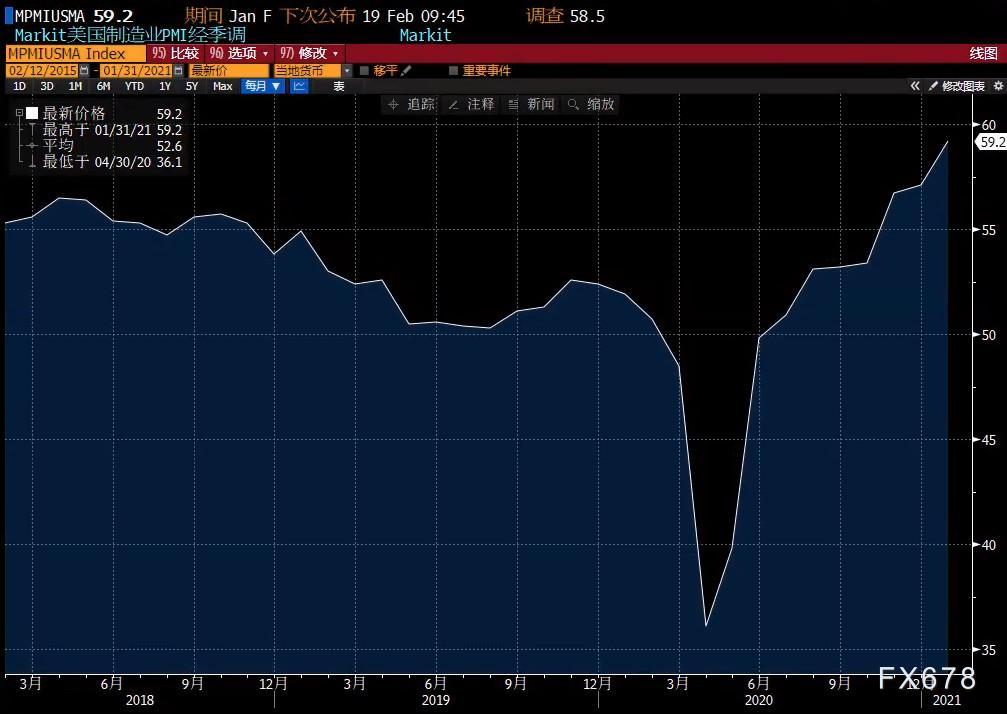Open the 97) 修改 edit menu
Image resolution: width=1007 pixels, height=714 pixels.
coord(309,53)
